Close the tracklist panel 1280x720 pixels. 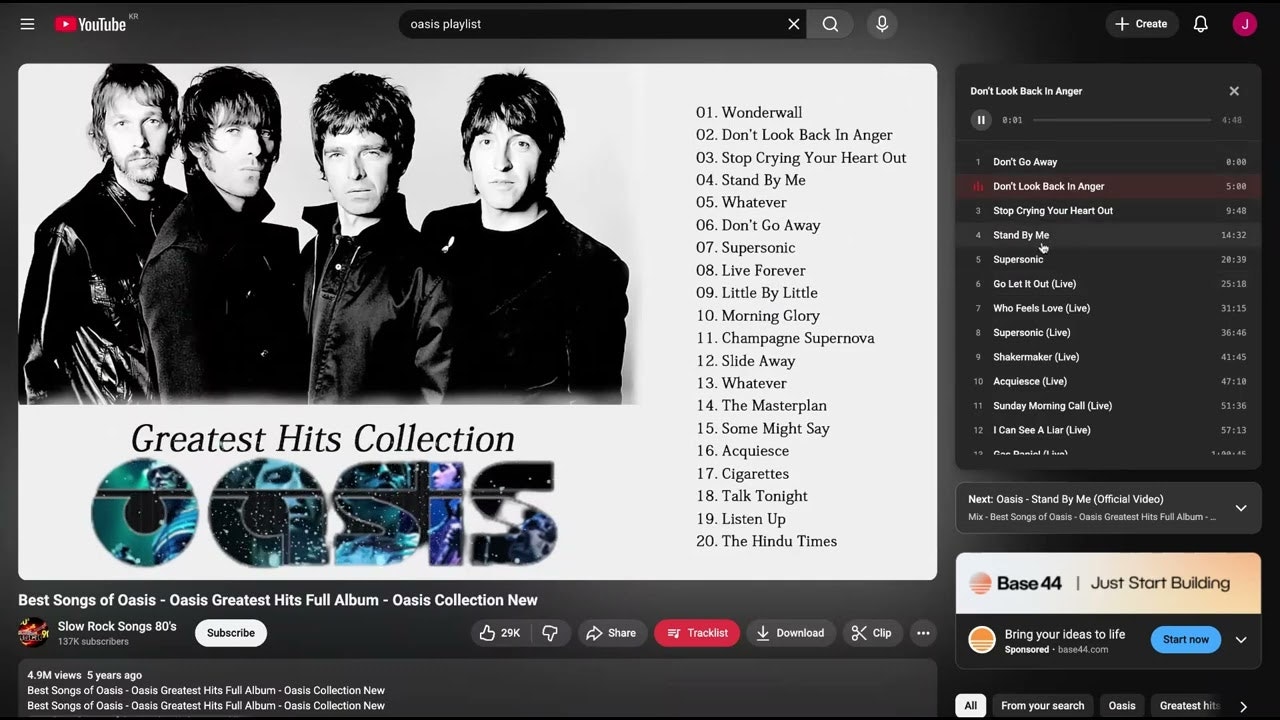1234,91
